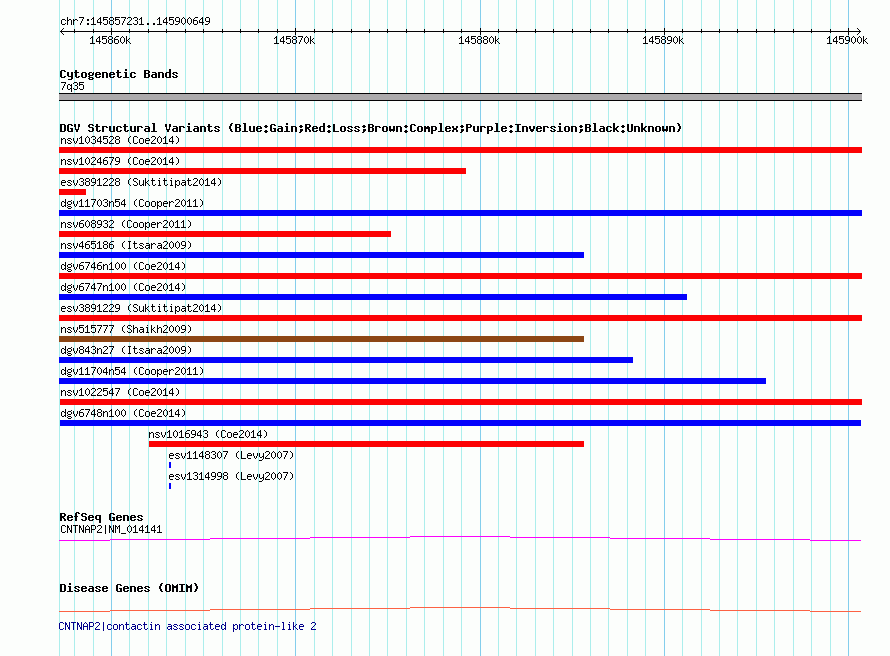Click the red loss bar of nsv1024679
Image resolution: width=890 pixels, height=656 pixels.
[x=262, y=171]
